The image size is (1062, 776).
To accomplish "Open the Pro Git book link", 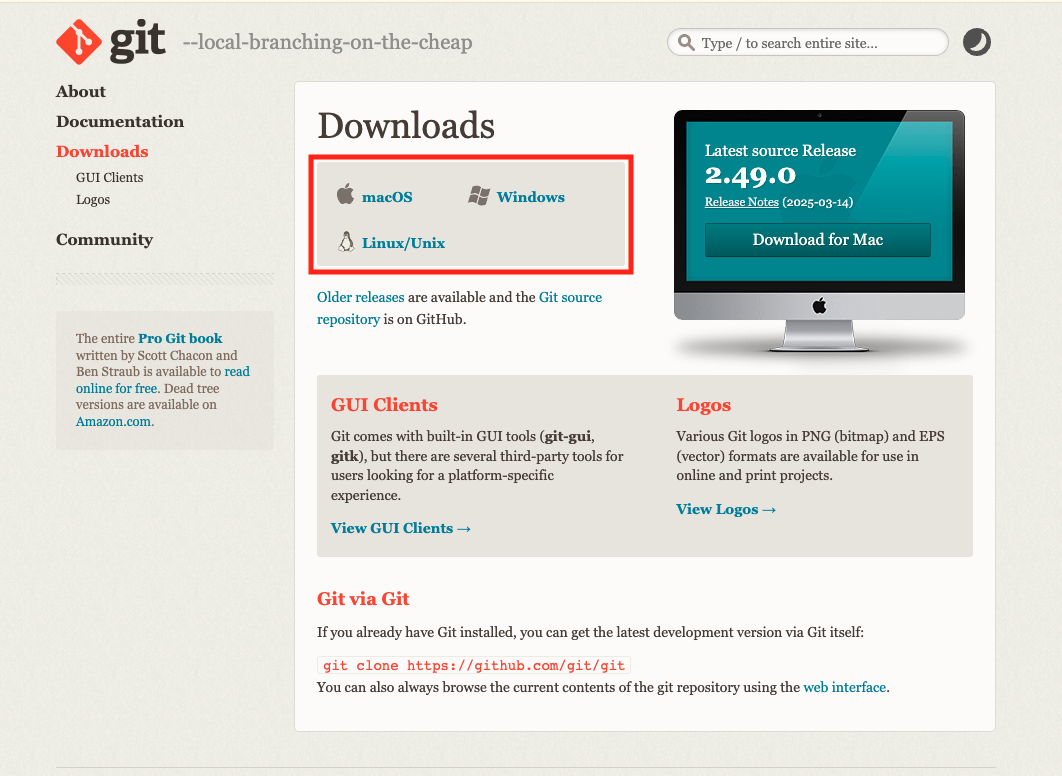I will pyautogui.click(x=180, y=339).
